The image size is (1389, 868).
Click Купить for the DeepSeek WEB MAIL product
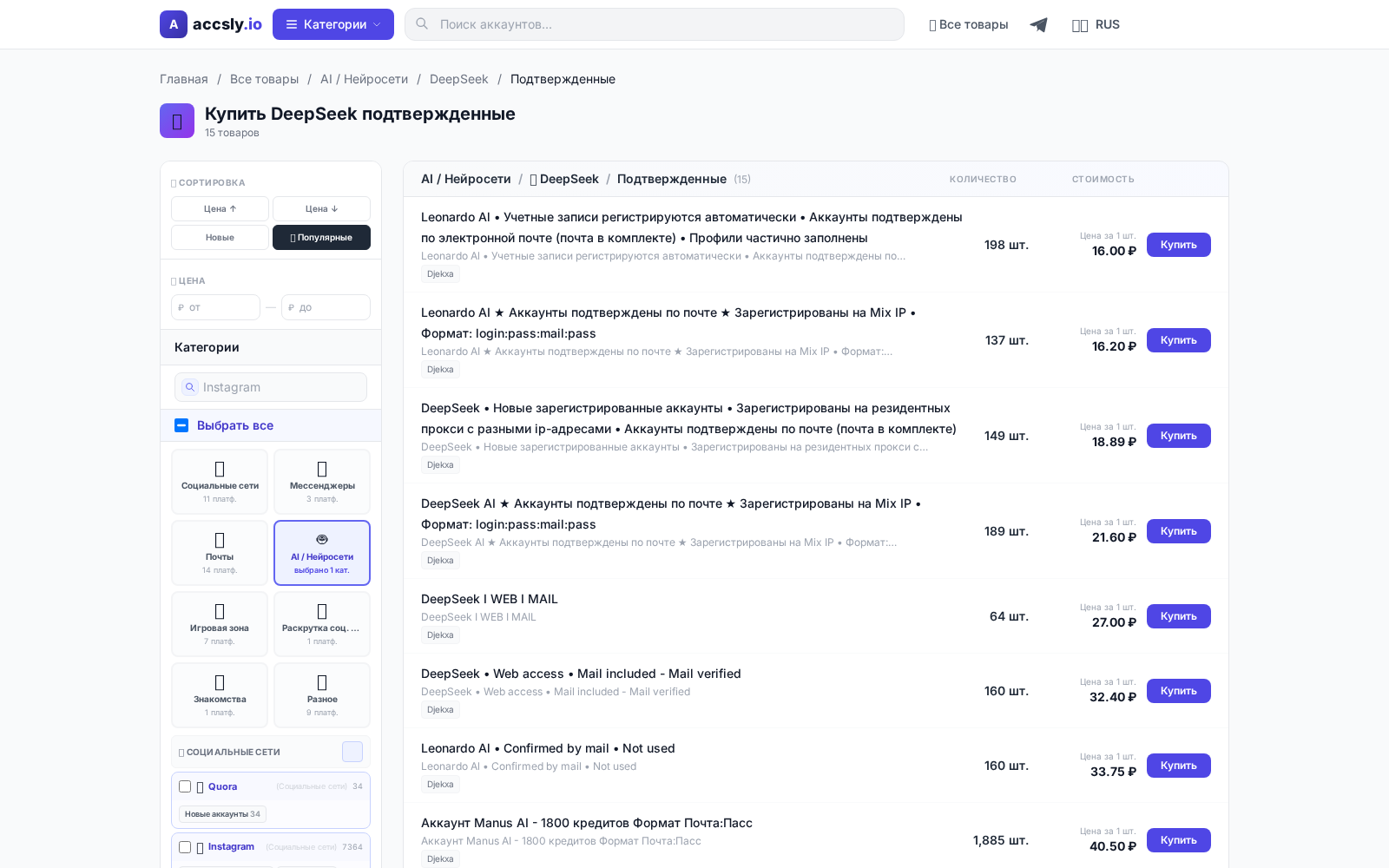point(1177,616)
